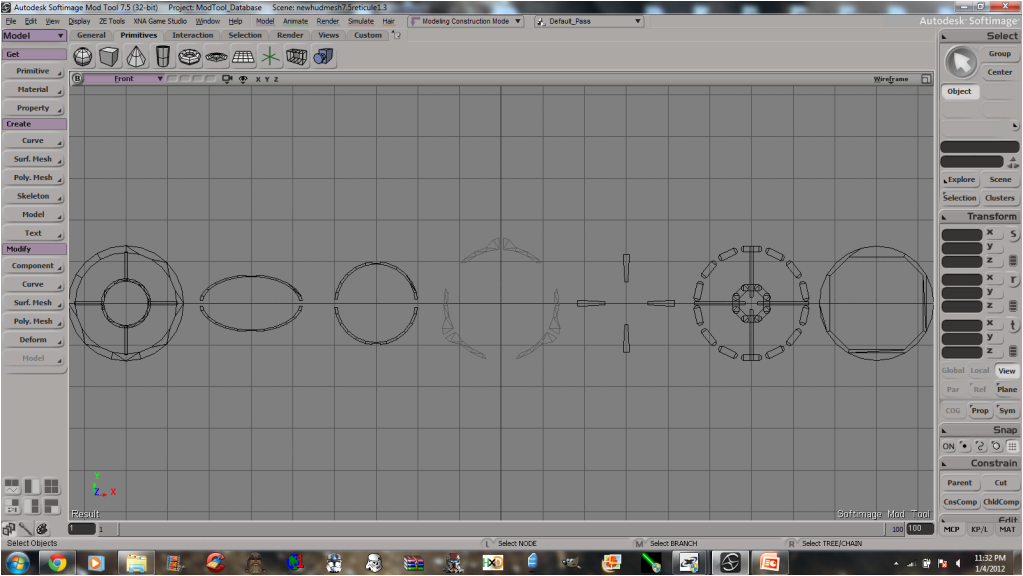Create a lattice primitive from the toolbar
This screenshot has height=576, width=1023.
tap(296, 57)
